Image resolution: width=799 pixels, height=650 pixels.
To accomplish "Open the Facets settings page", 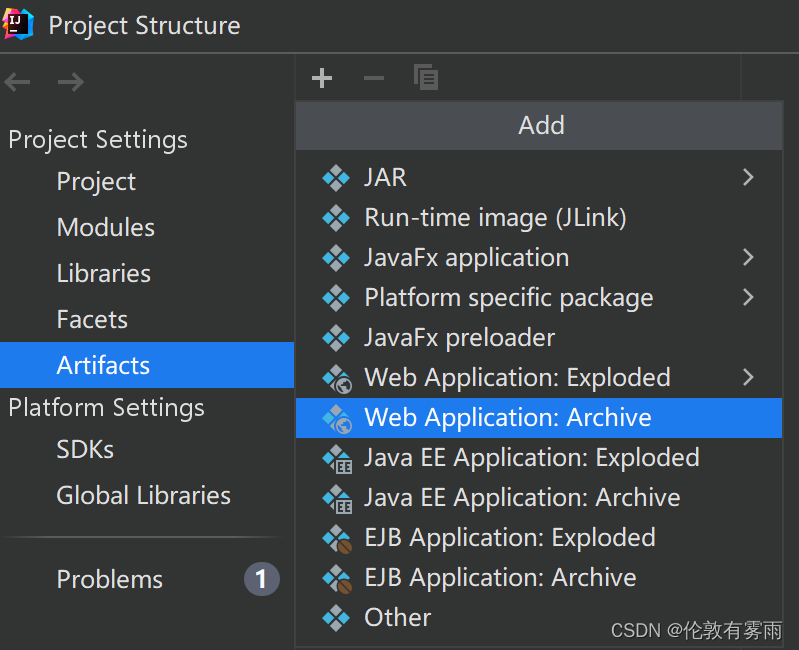I will pyautogui.click(x=147, y=319).
